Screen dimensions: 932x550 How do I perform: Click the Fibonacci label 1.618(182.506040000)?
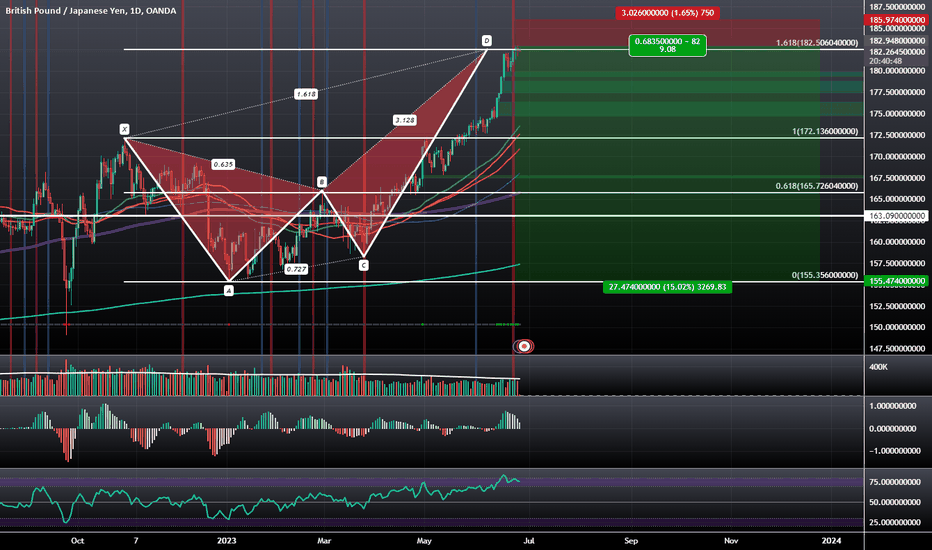pos(817,43)
